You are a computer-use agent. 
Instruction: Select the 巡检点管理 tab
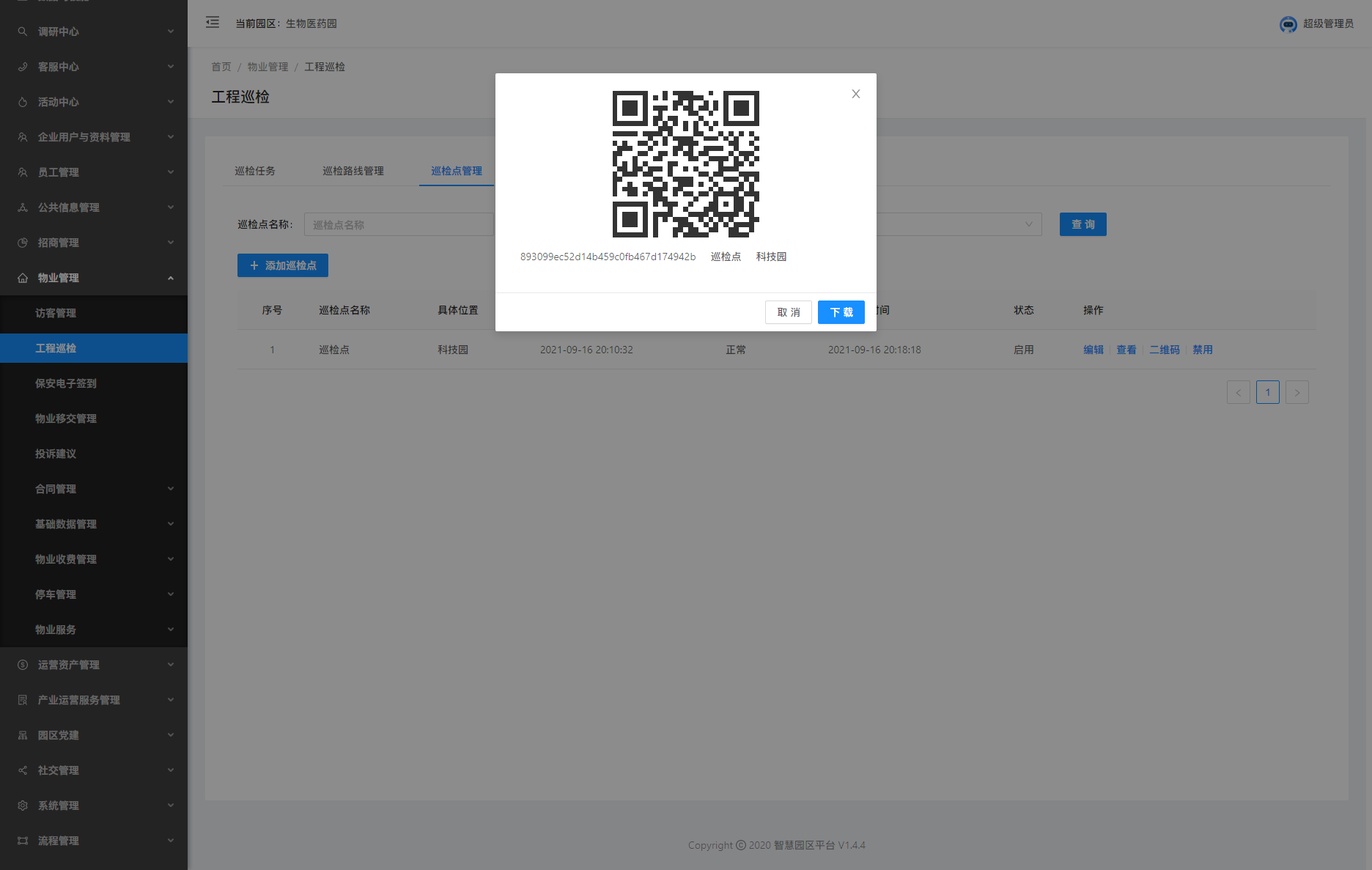tap(457, 171)
